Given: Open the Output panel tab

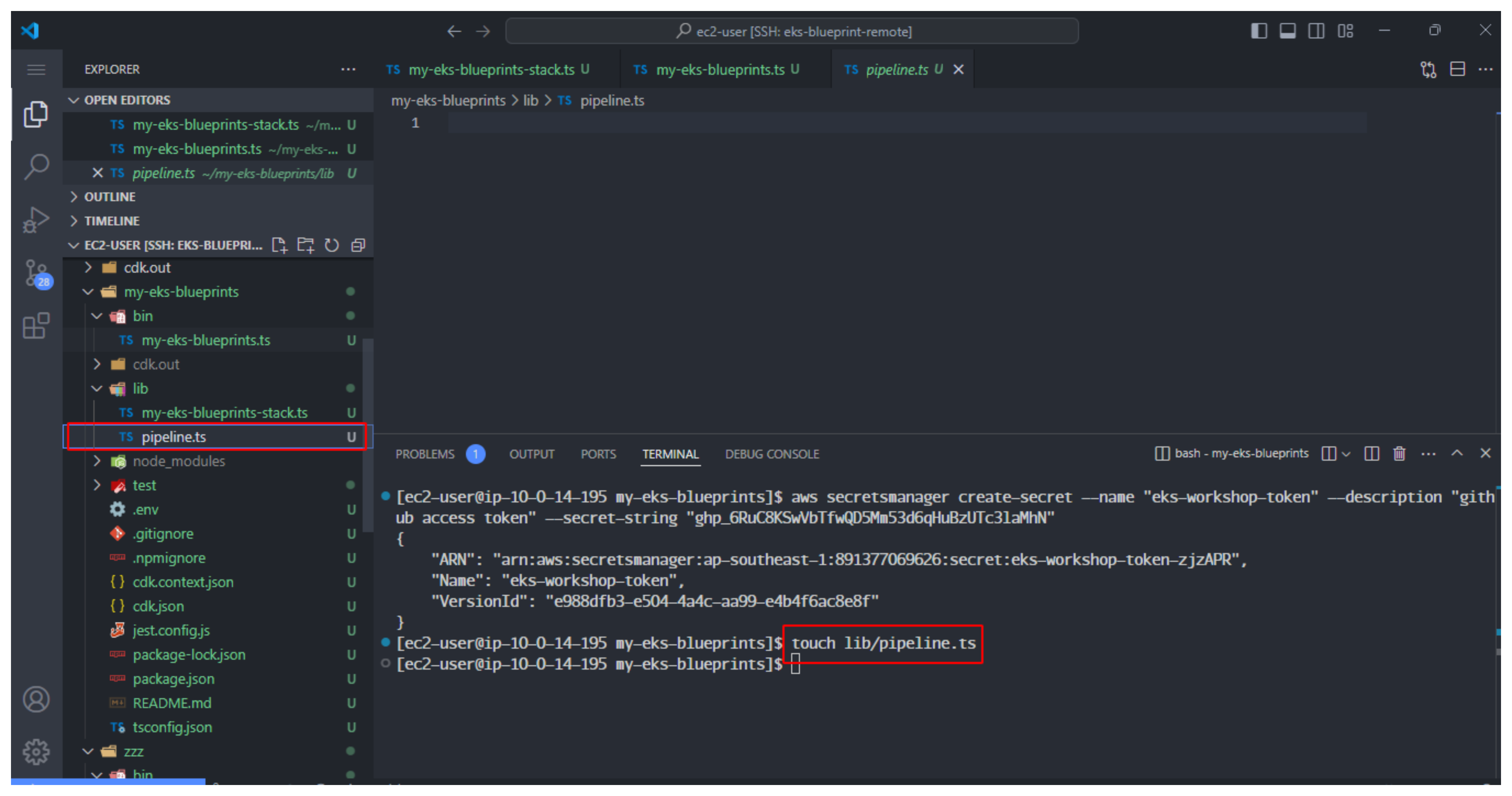Looking at the screenshot, I should pyautogui.click(x=532, y=454).
